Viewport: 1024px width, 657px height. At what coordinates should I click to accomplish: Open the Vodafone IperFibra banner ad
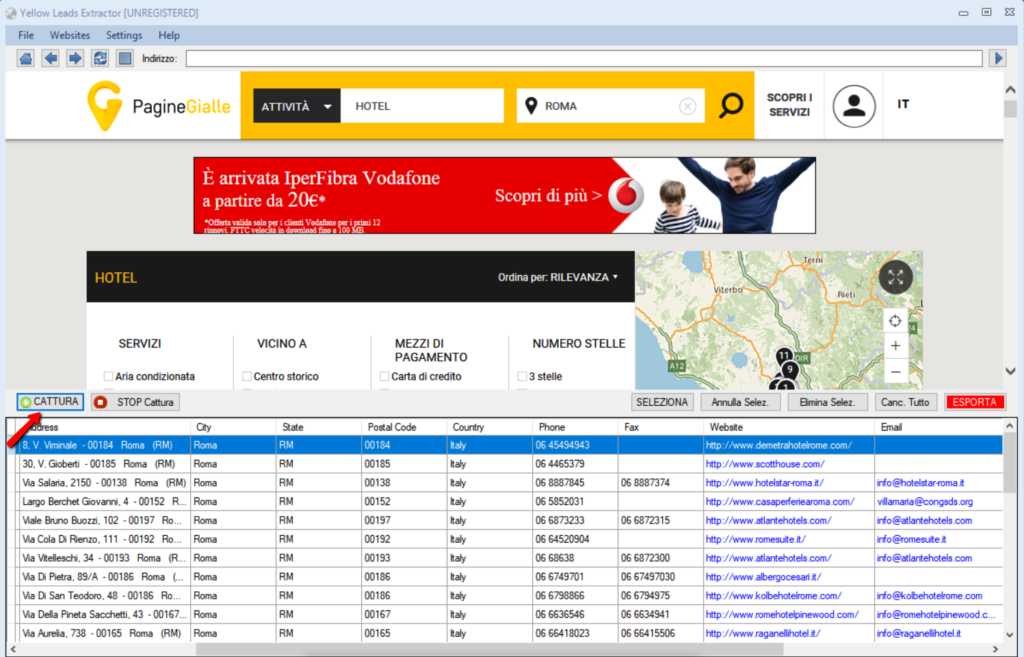point(504,195)
